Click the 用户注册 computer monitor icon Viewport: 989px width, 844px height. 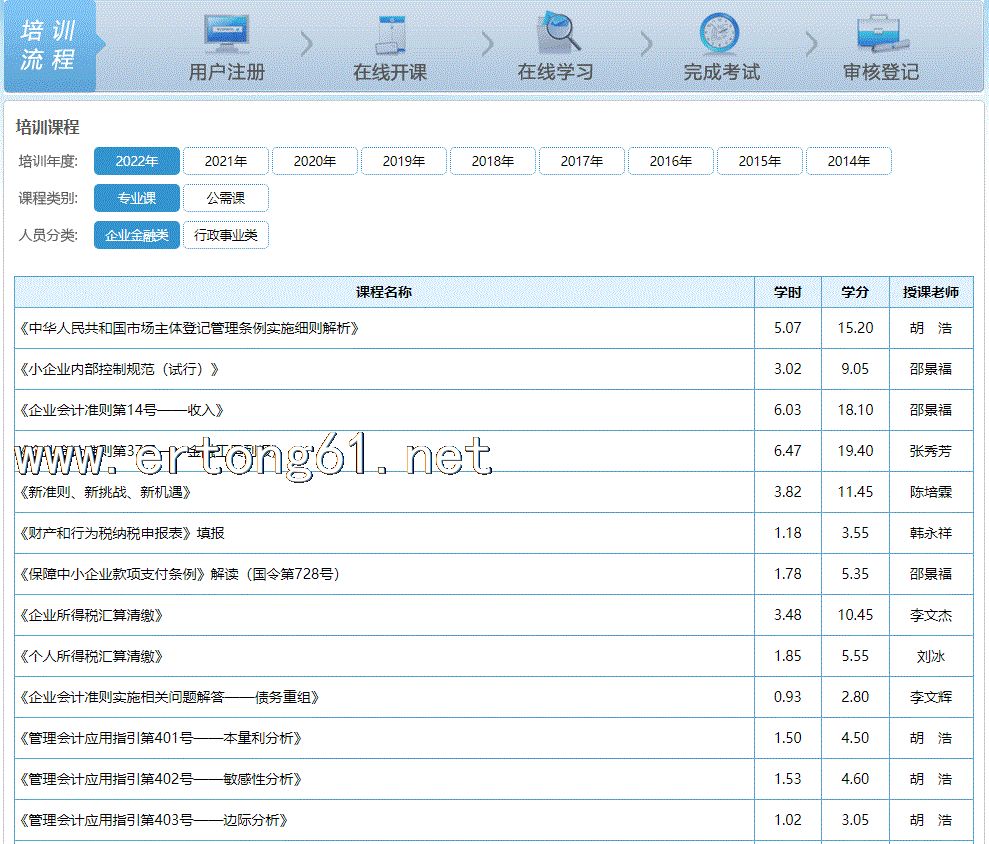pyautogui.click(x=227, y=34)
